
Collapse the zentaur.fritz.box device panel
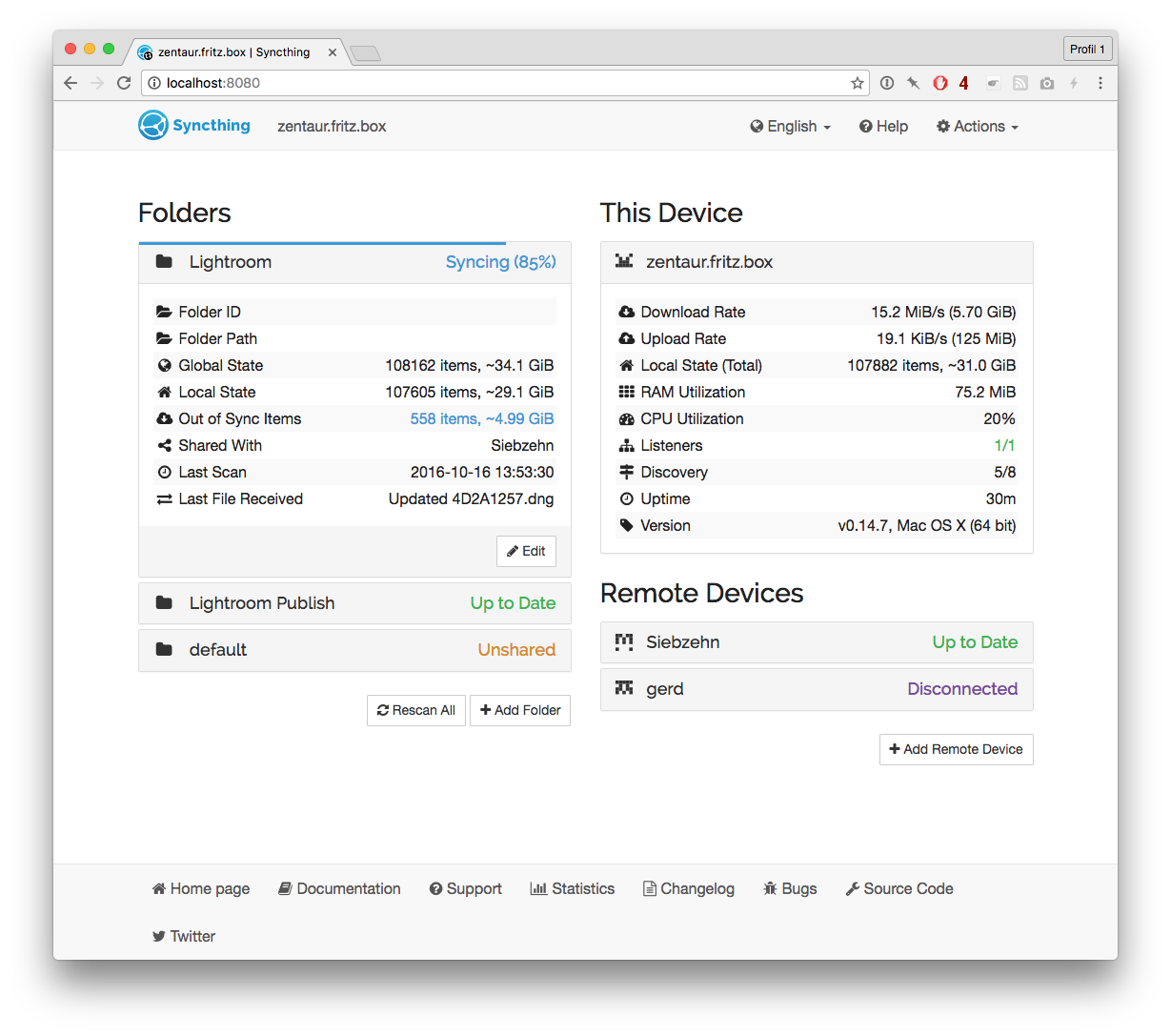(817, 262)
